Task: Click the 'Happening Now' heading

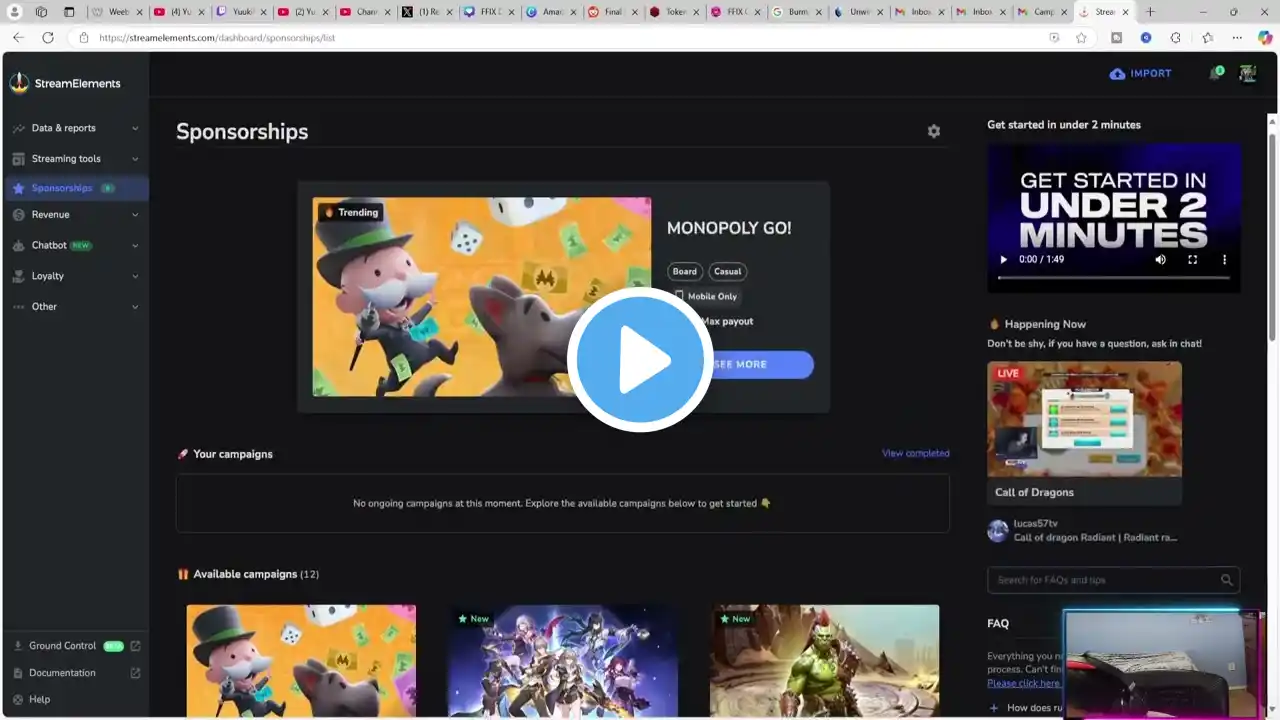Action: click(1045, 324)
